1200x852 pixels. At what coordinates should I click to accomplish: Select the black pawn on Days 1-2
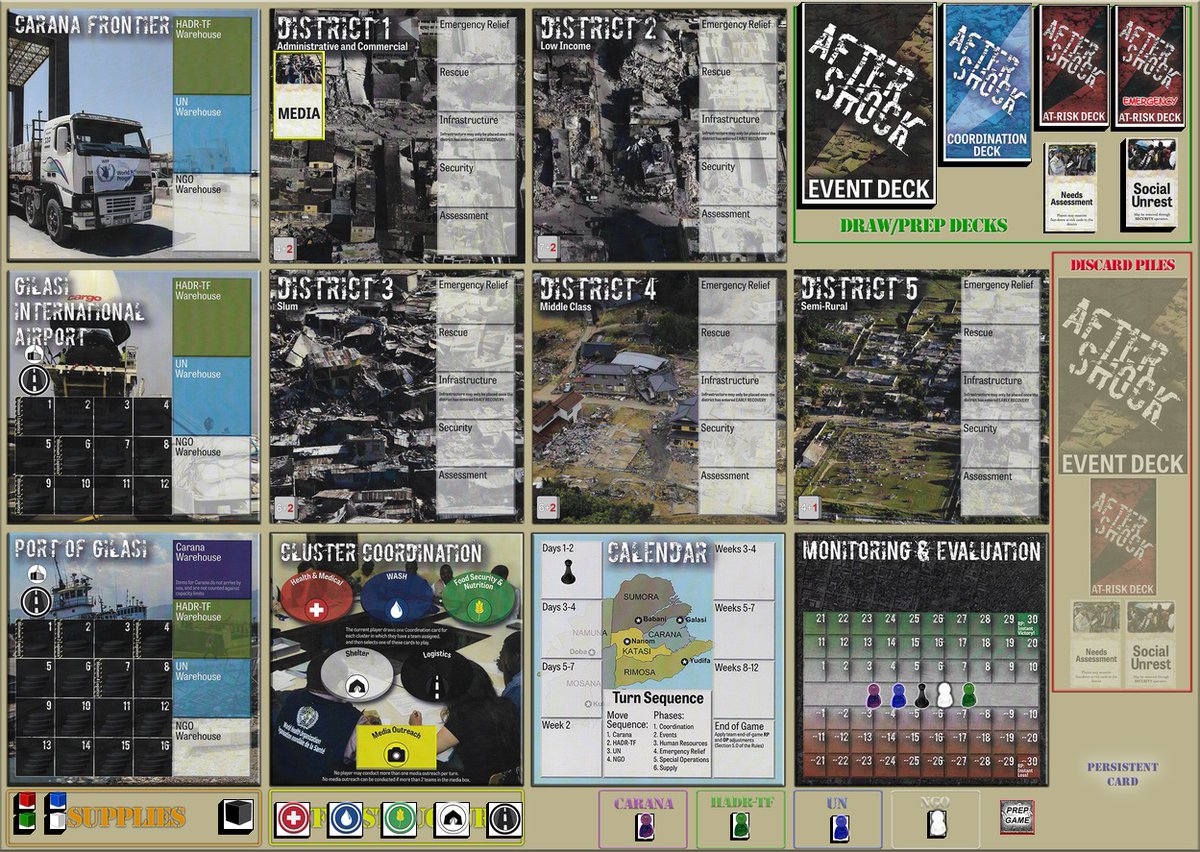(567, 573)
